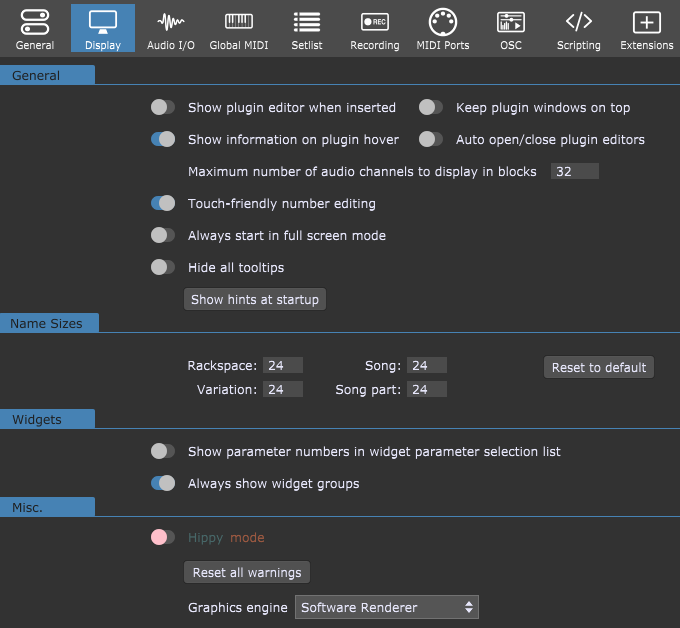Image resolution: width=680 pixels, height=628 pixels.
Task: Turn on Hide all tooltips
Action: click(x=163, y=267)
